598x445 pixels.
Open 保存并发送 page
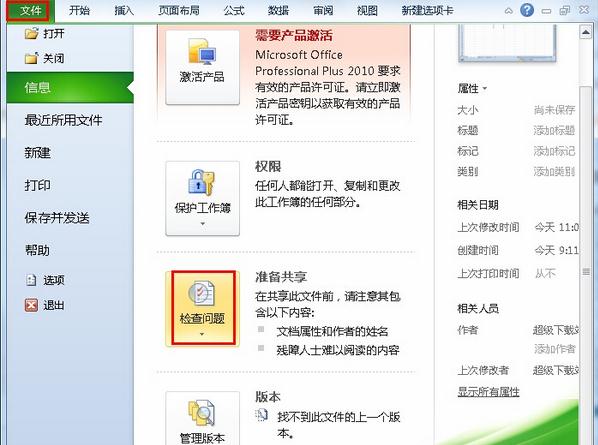pyautogui.click(x=57, y=218)
